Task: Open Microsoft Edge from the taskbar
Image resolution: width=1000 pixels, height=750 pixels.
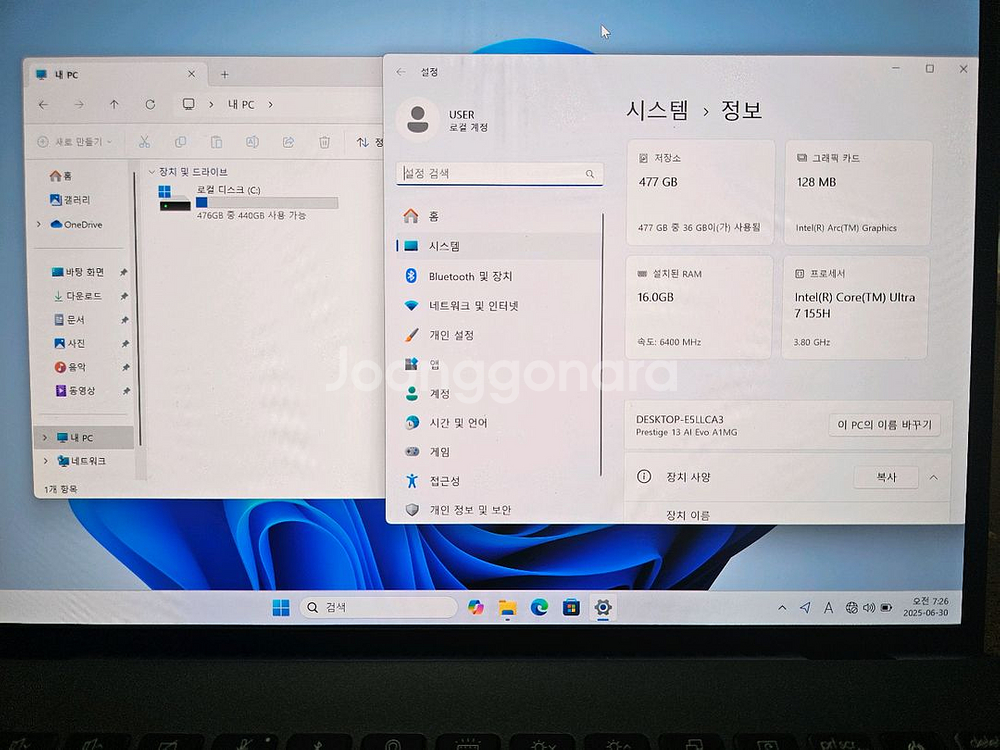Action: [x=540, y=608]
